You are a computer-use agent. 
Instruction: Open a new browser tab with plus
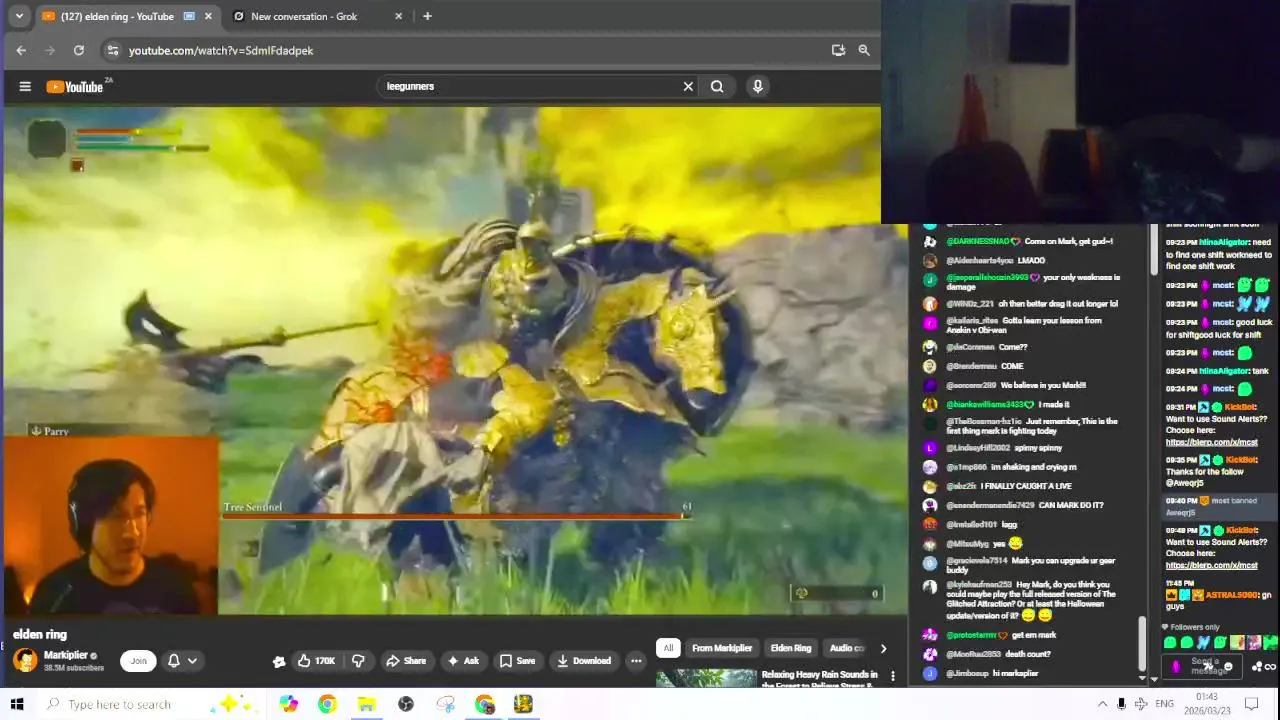coord(427,16)
